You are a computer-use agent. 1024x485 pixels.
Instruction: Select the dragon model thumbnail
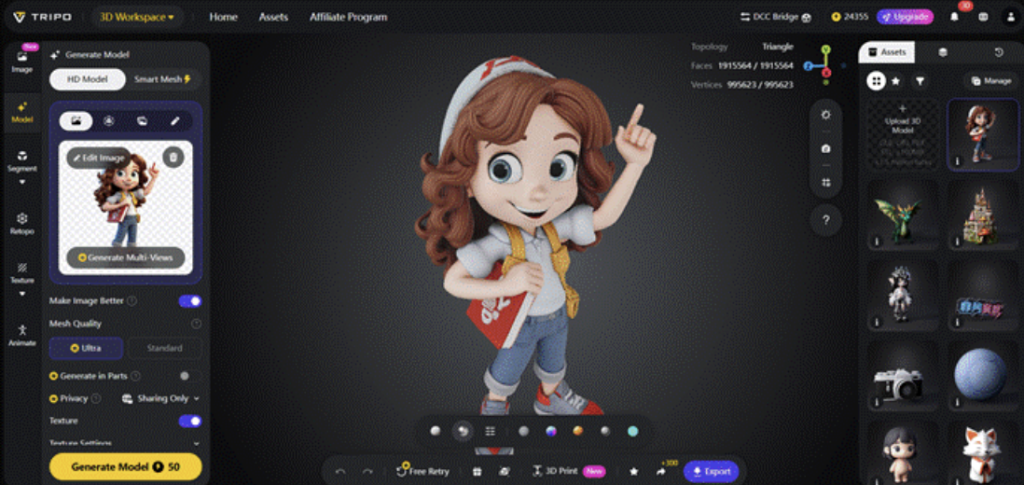901,215
